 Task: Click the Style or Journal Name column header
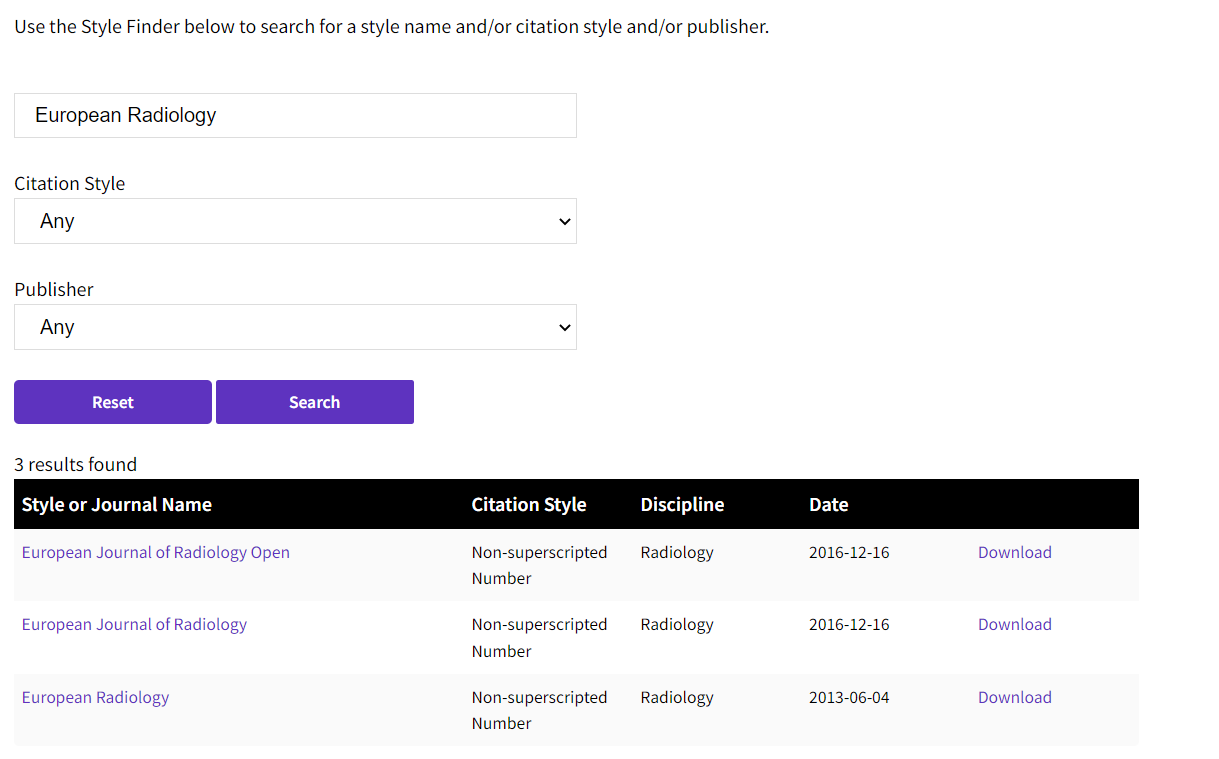[117, 504]
